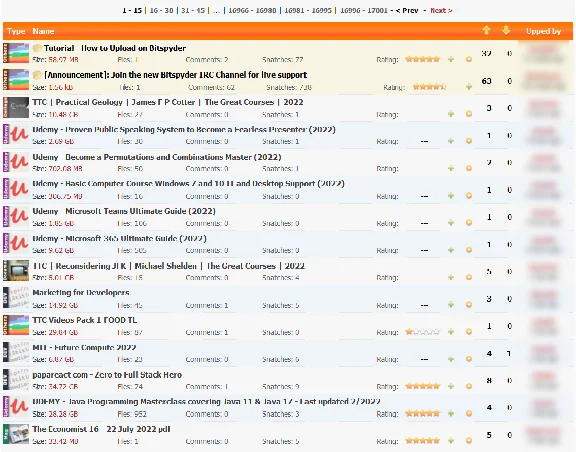Click magazine category icon of The Economist
The height and width of the screenshot is (452, 576).
click(x=16, y=434)
